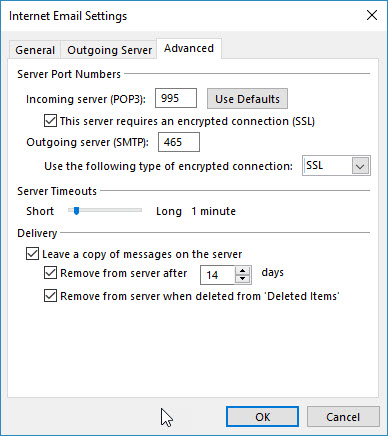Close the Internet Email Settings dialog

pos(372,15)
